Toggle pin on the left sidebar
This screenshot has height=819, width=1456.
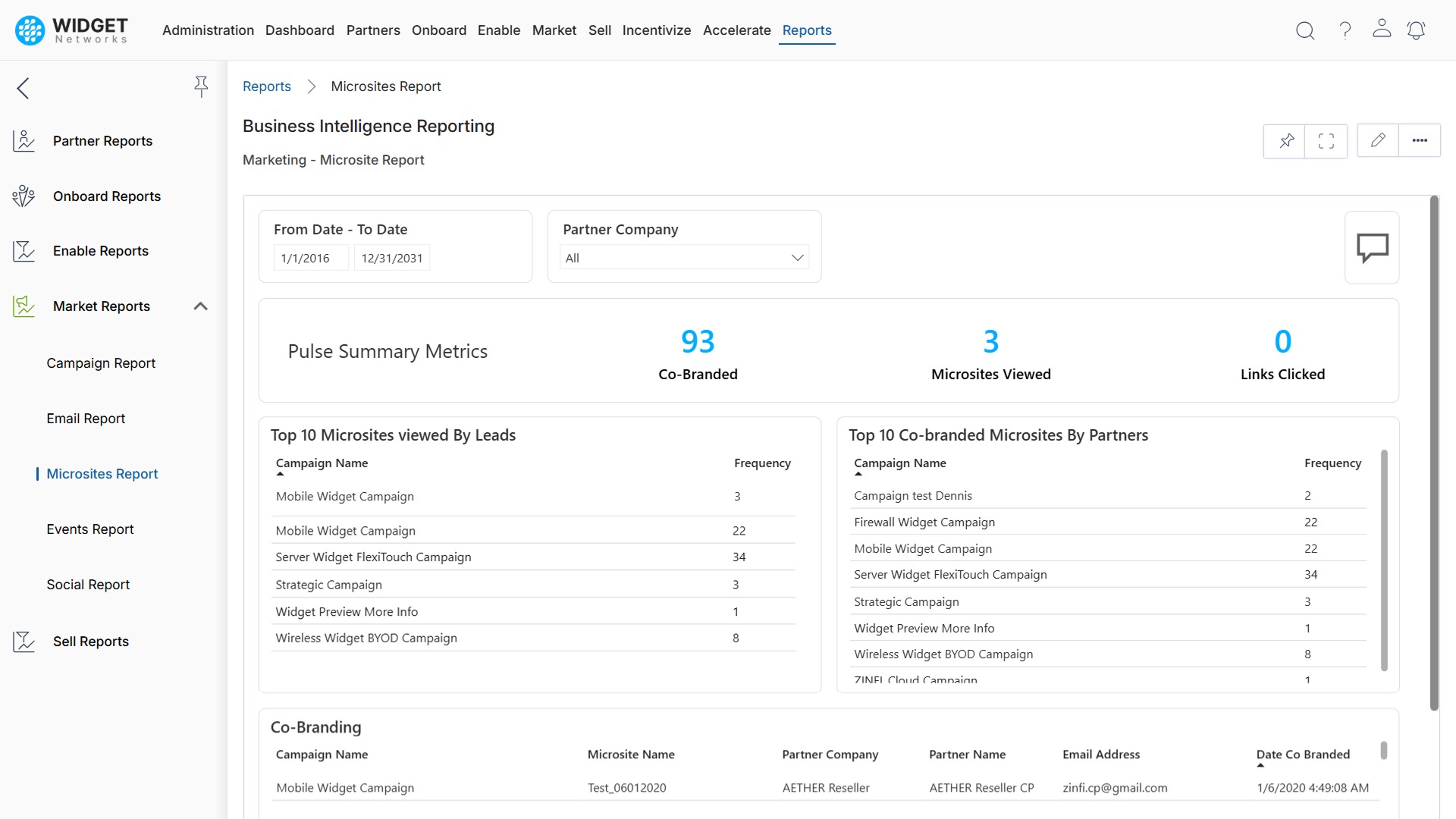click(202, 86)
